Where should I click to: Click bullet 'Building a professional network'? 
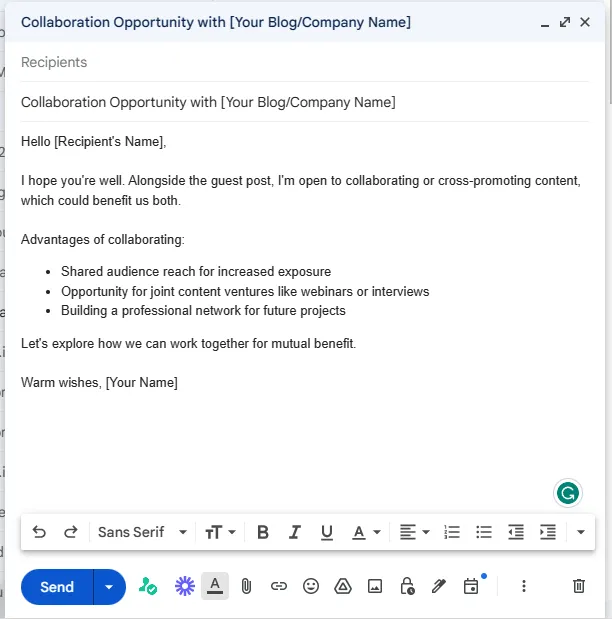(x=203, y=311)
